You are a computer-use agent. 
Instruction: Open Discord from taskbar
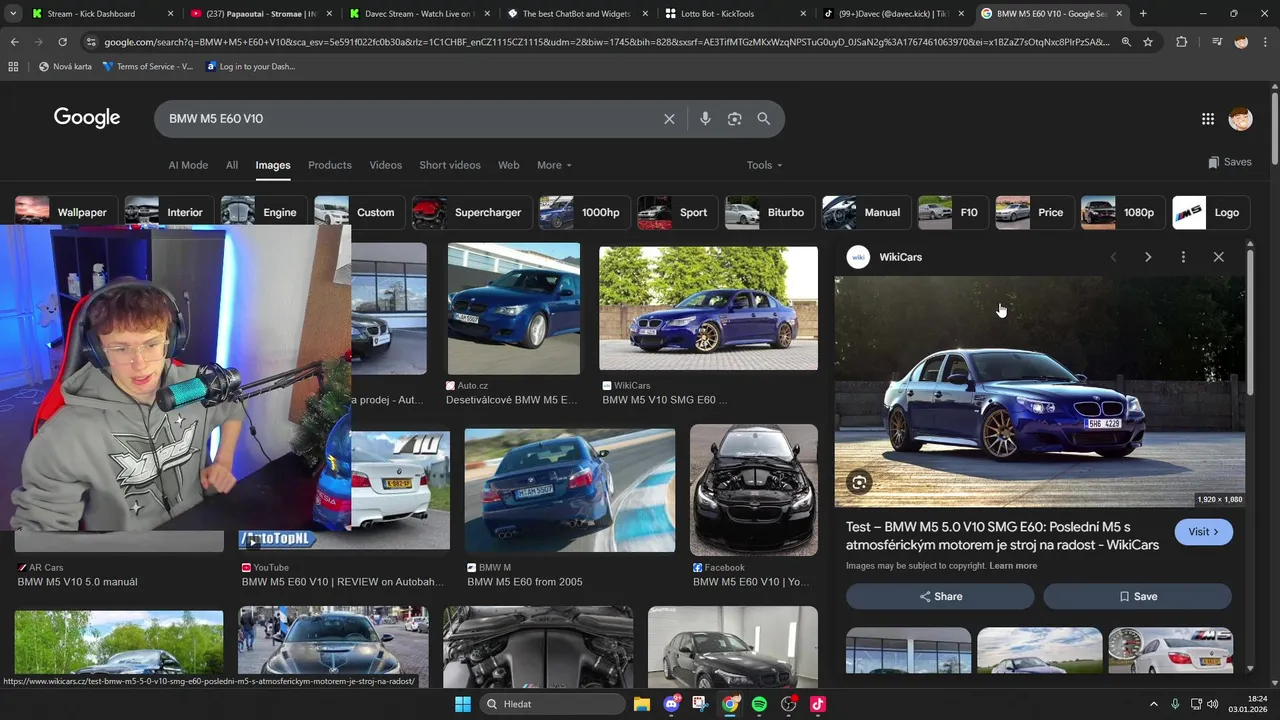tap(671, 704)
